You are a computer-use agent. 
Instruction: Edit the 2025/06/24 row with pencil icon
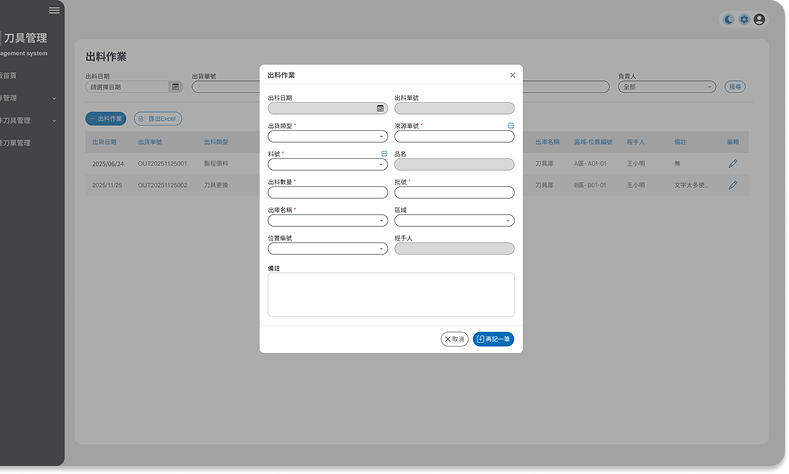pos(732,163)
